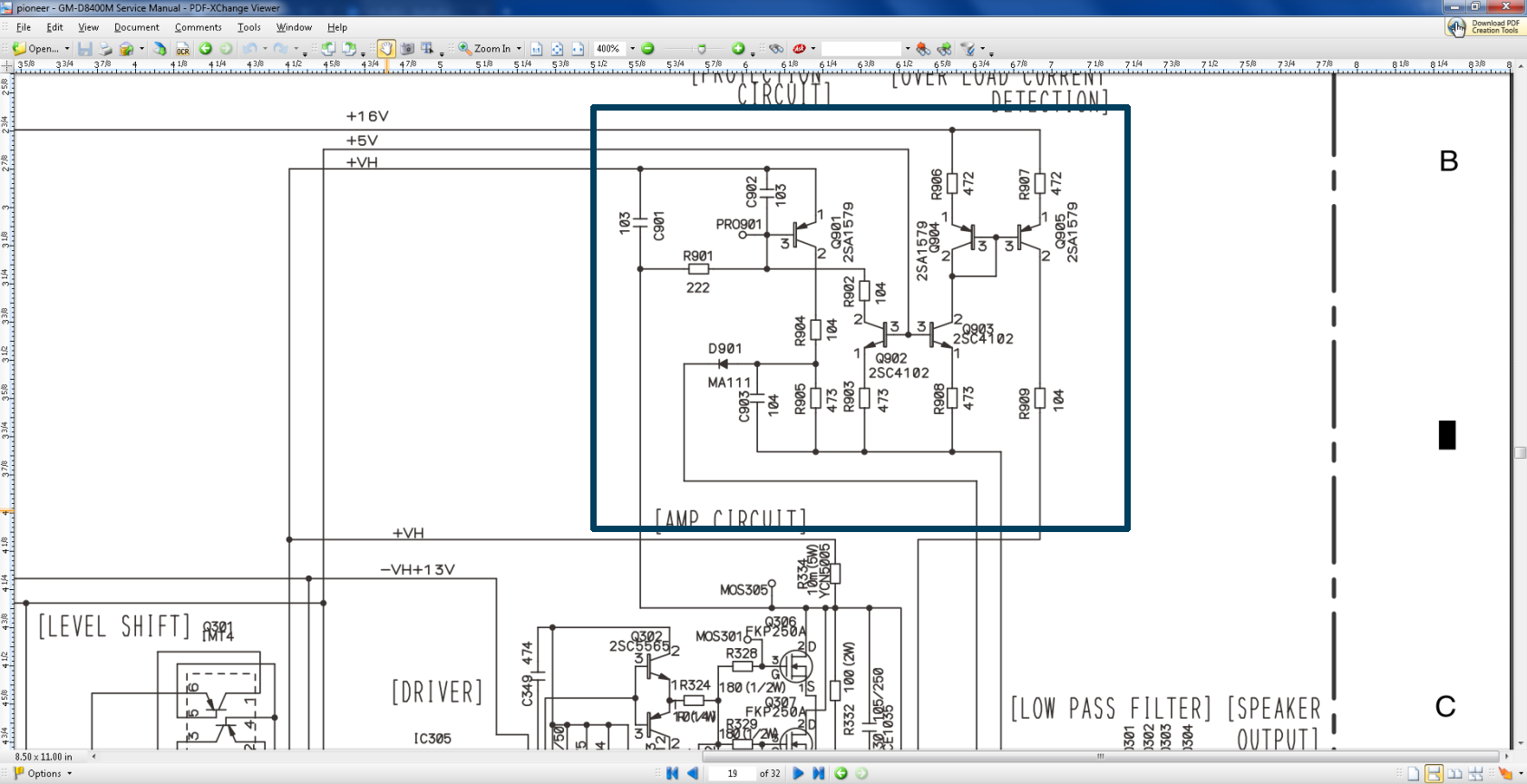Set zoom to actual size 1:1
The height and width of the screenshot is (784, 1527).
537,49
